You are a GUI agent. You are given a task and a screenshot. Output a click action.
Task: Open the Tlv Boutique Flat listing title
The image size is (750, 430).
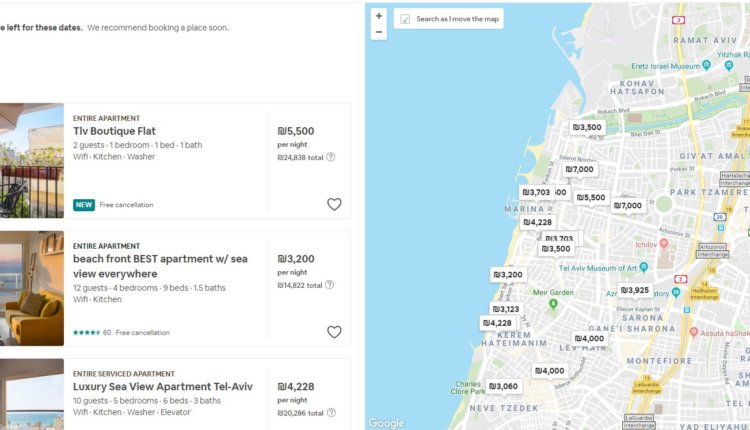114,131
